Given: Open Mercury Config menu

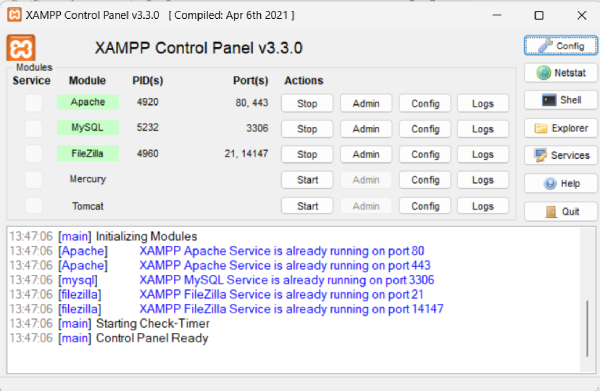Looking at the screenshot, I should [425, 180].
